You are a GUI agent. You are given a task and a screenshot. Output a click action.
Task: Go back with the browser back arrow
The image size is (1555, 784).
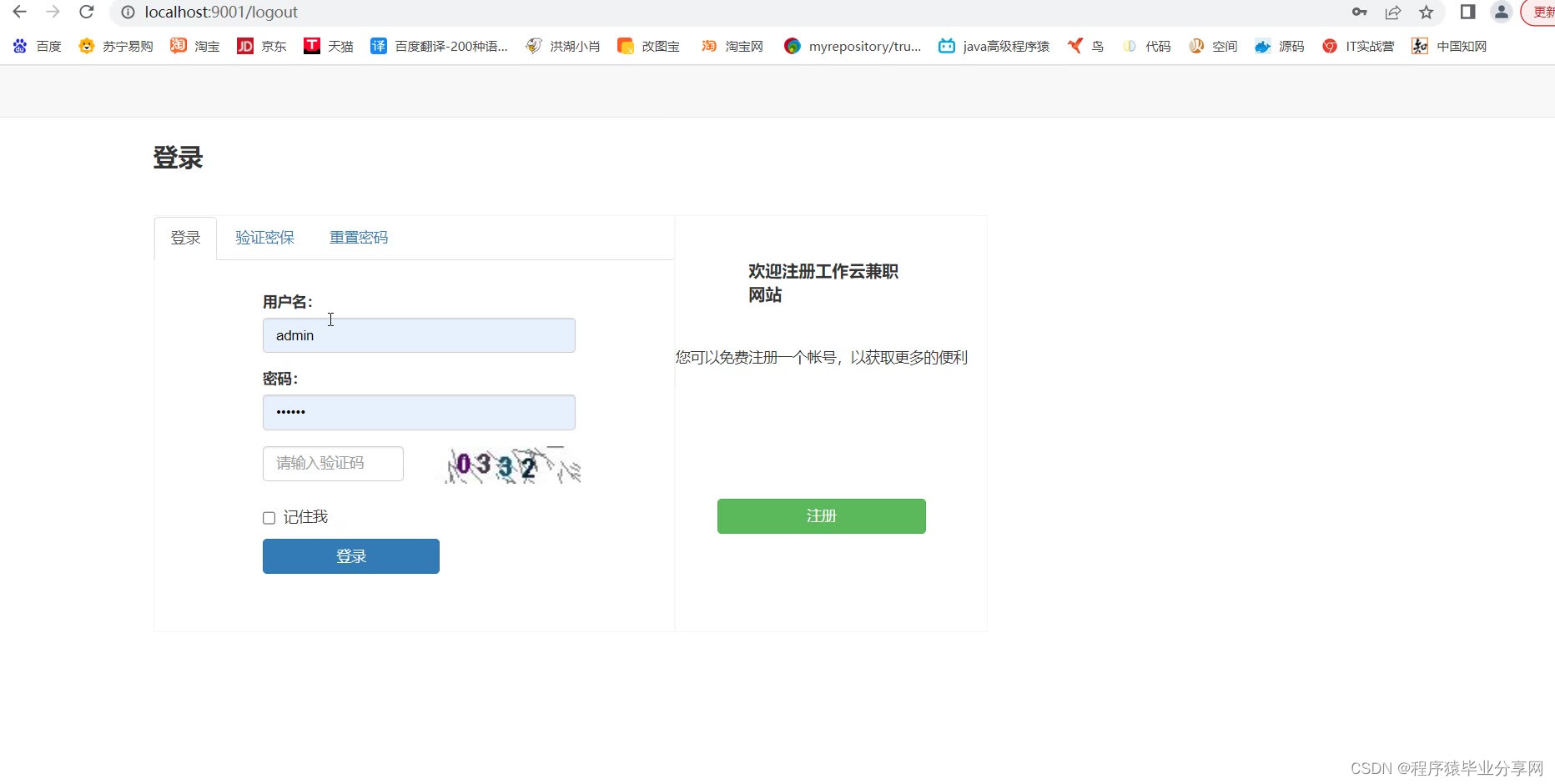click(19, 12)
